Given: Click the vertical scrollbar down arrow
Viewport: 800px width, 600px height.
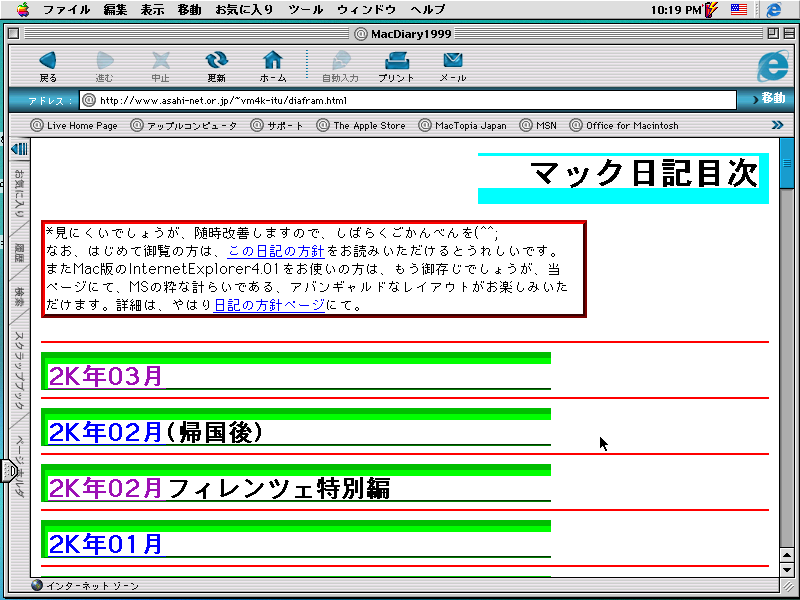Looking at the screenshot, I should (786, 568).
